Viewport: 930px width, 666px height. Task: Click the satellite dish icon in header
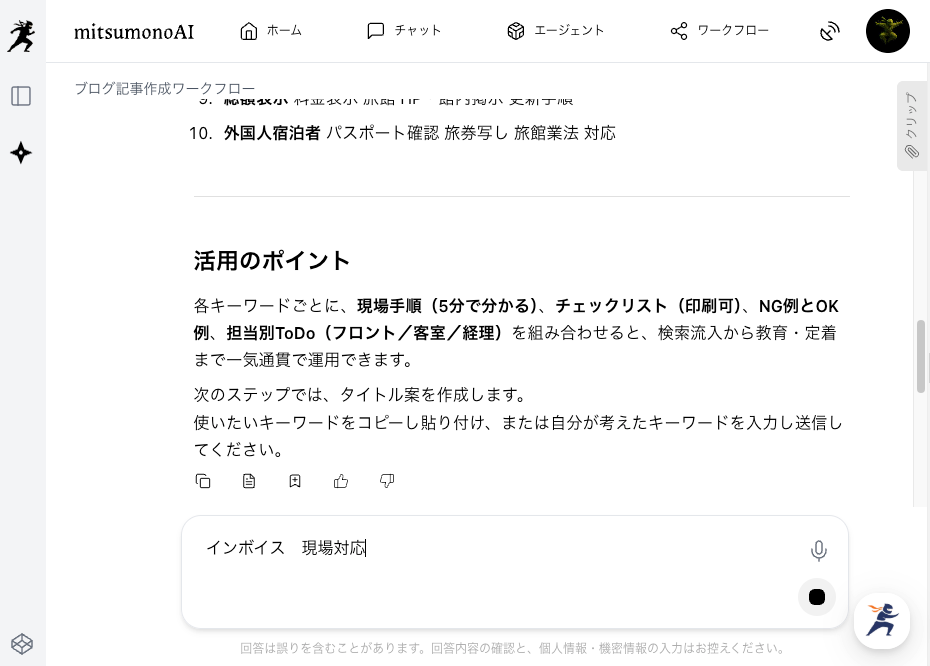pos(829,31)
